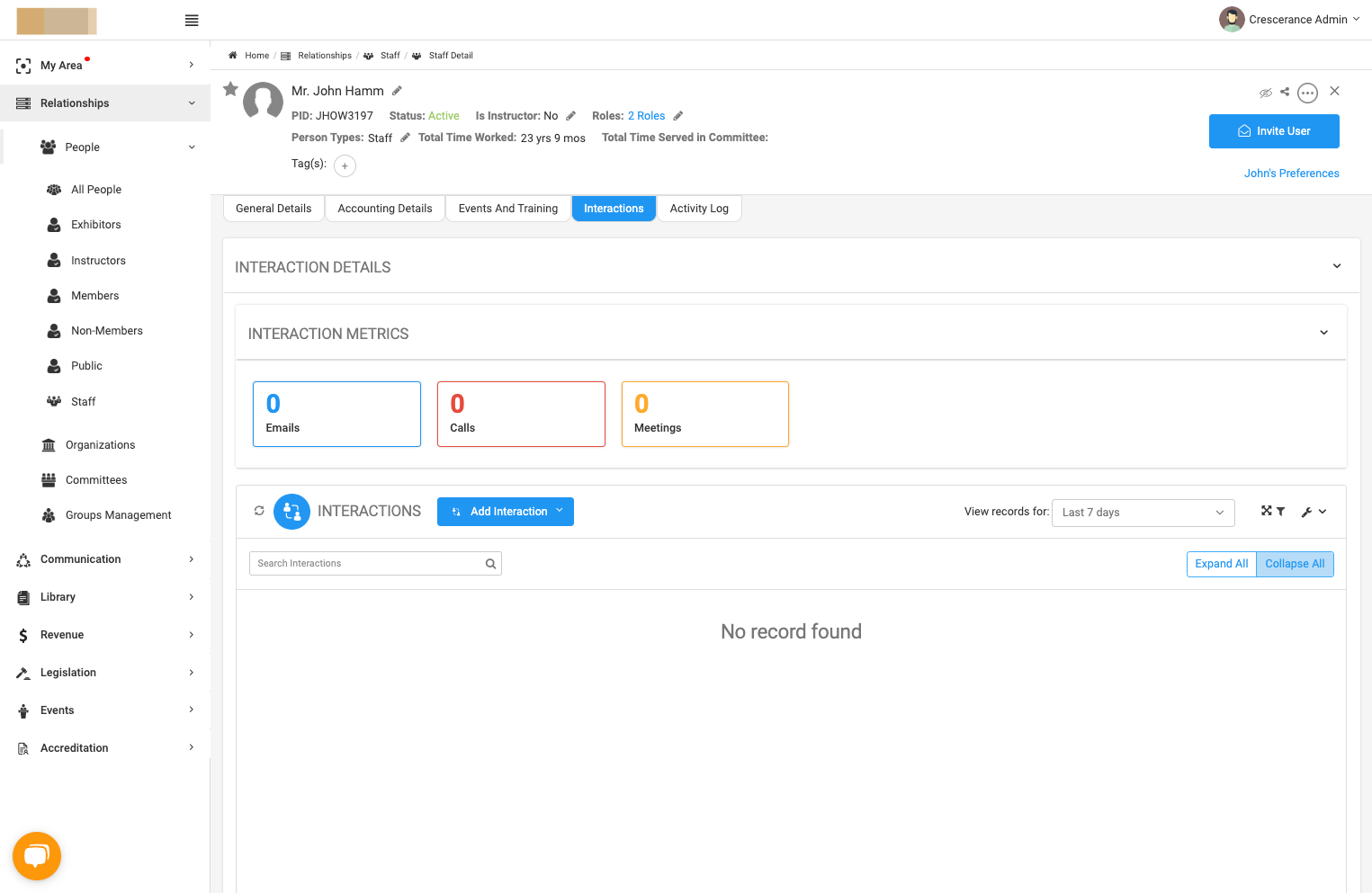Open Committees in the sidebar
This screenshot has width=1372, height=893.
tap(96, 480)
